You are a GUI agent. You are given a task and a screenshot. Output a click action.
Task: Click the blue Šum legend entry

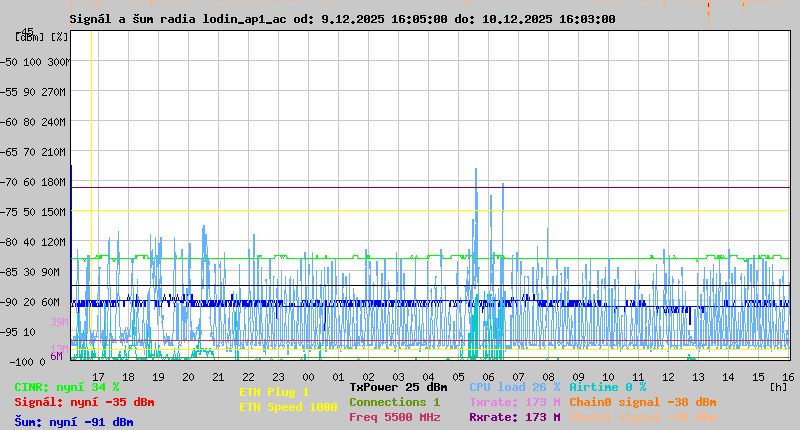tap(74, 422)
